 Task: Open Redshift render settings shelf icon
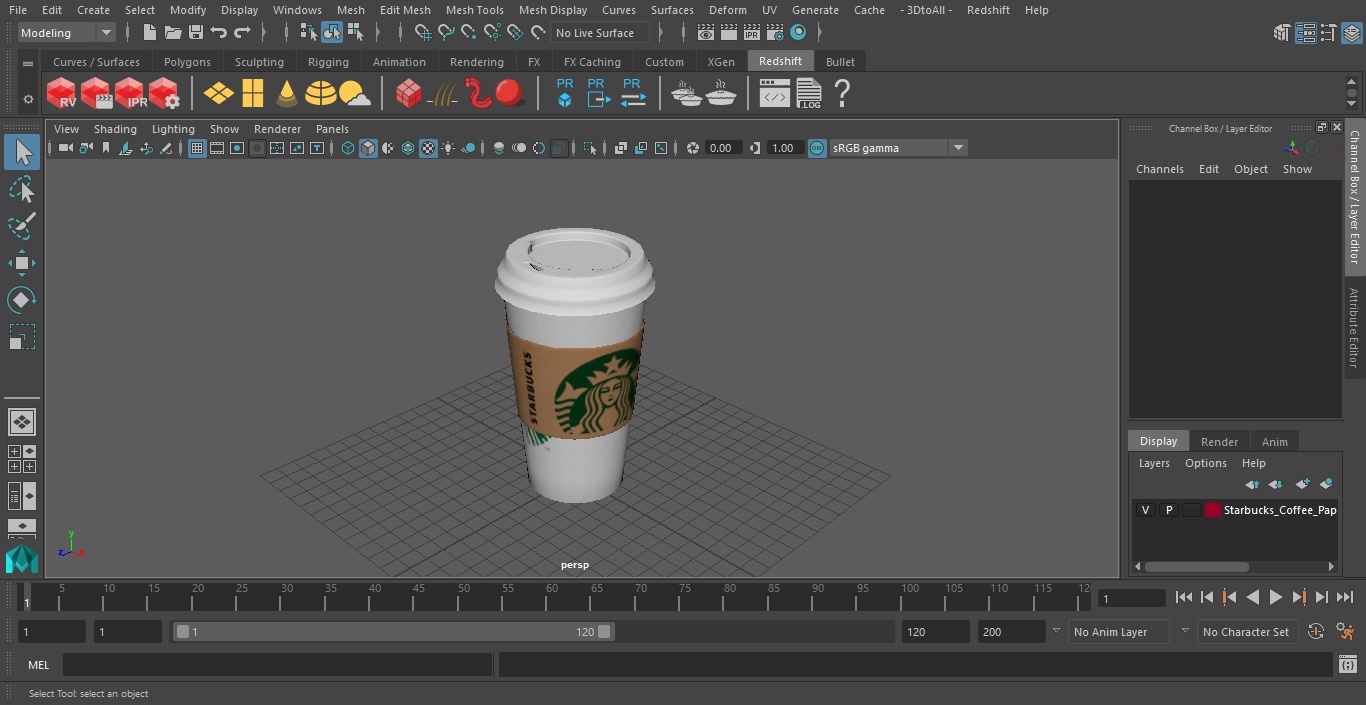(x=164, y=94)
